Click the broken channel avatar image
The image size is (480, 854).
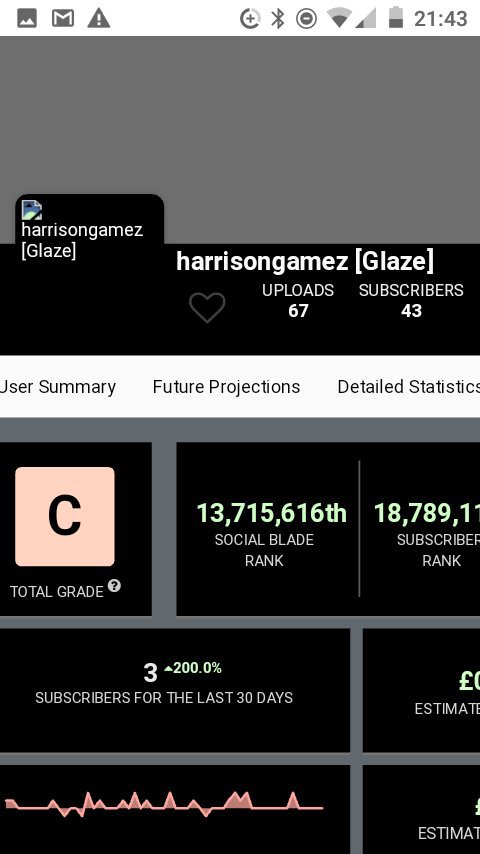coord(32,210)
